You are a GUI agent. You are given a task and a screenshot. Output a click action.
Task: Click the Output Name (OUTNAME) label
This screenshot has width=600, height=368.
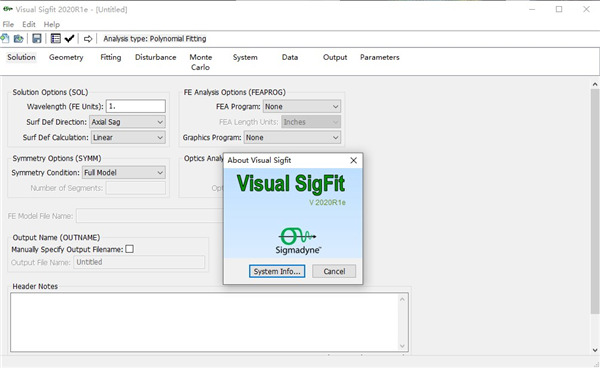56,238
